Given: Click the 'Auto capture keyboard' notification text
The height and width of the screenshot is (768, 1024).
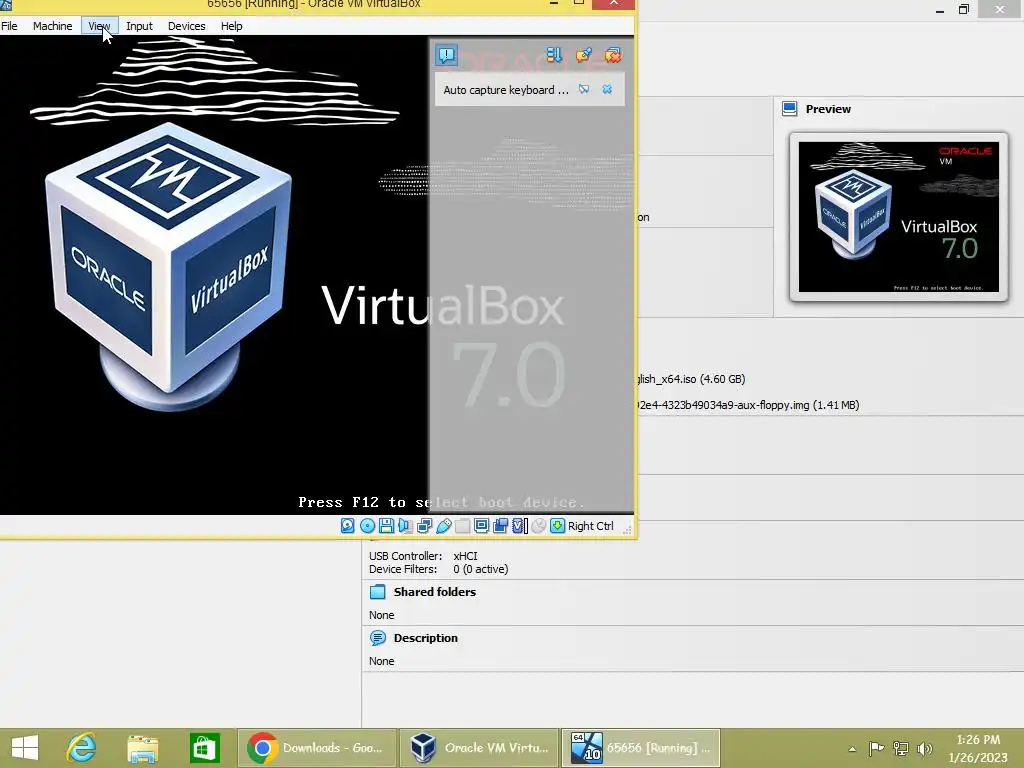Looking at the screenshot, I should pyautogui.click(x=506, y=90).
